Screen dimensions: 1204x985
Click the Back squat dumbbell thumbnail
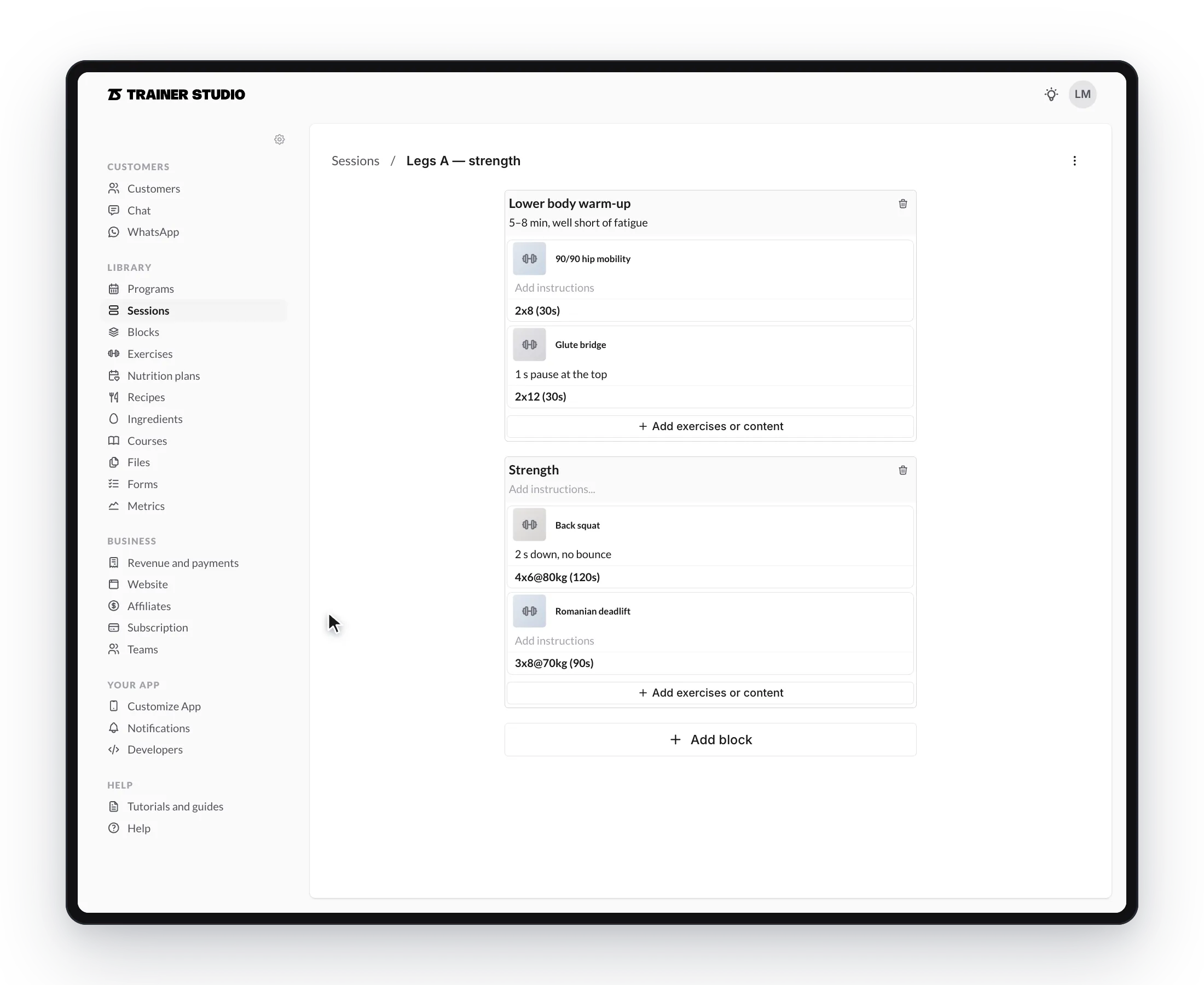pyautogui.click(x=529, y=525)
